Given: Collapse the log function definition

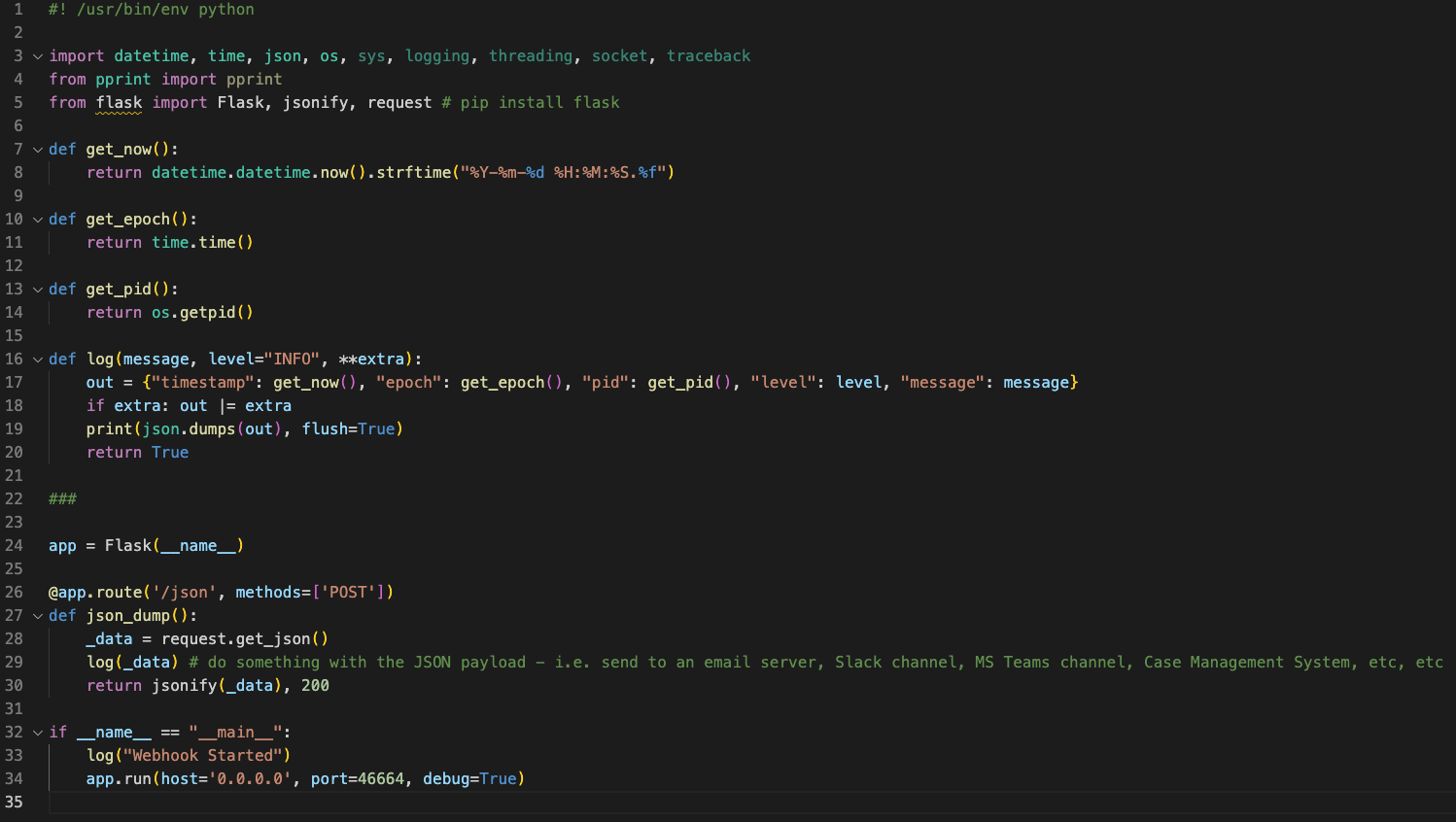Looking at the screenshot, I should pos(38,360).
